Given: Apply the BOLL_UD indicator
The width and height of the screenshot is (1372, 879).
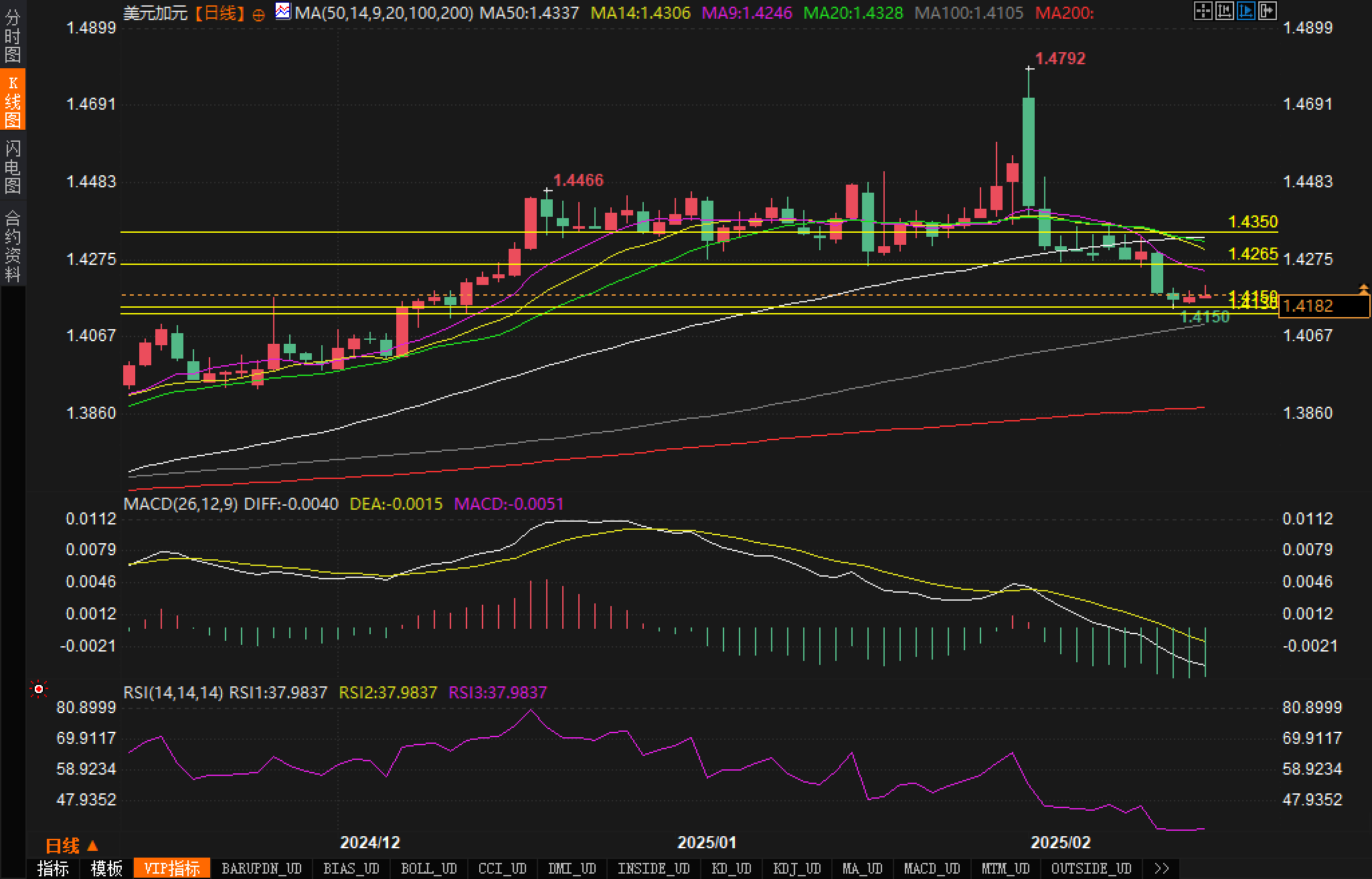Looking at the screenshot, I should click(429, 868).
